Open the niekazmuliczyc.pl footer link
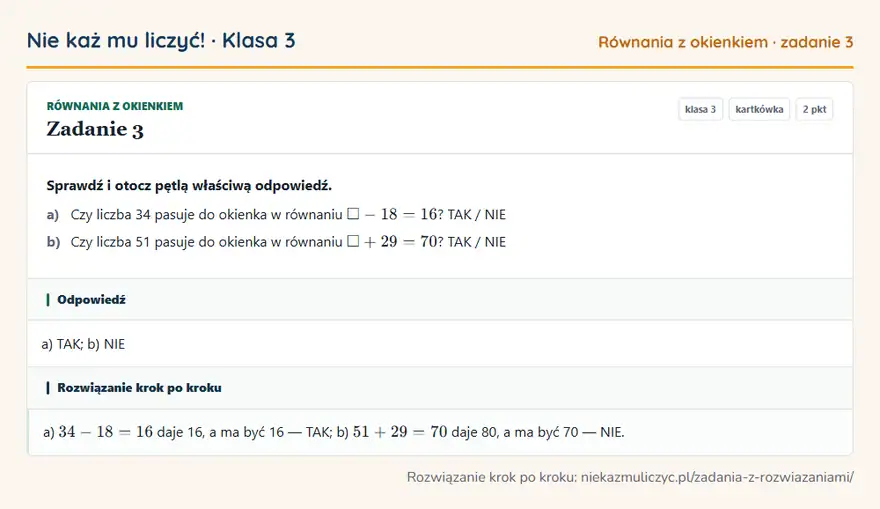This screenshot has width=880, height=509. tap(717, 478)
